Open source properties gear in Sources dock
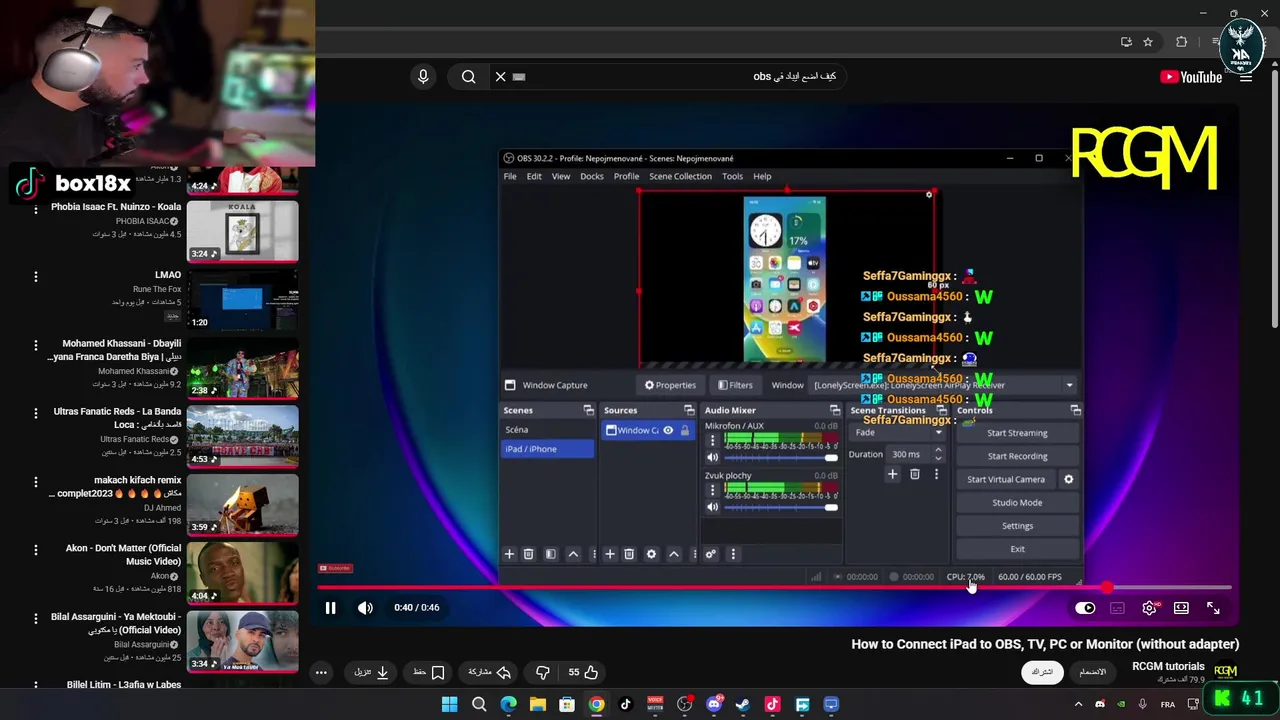Screen dimensions: 1280x720 coord(651,554)
